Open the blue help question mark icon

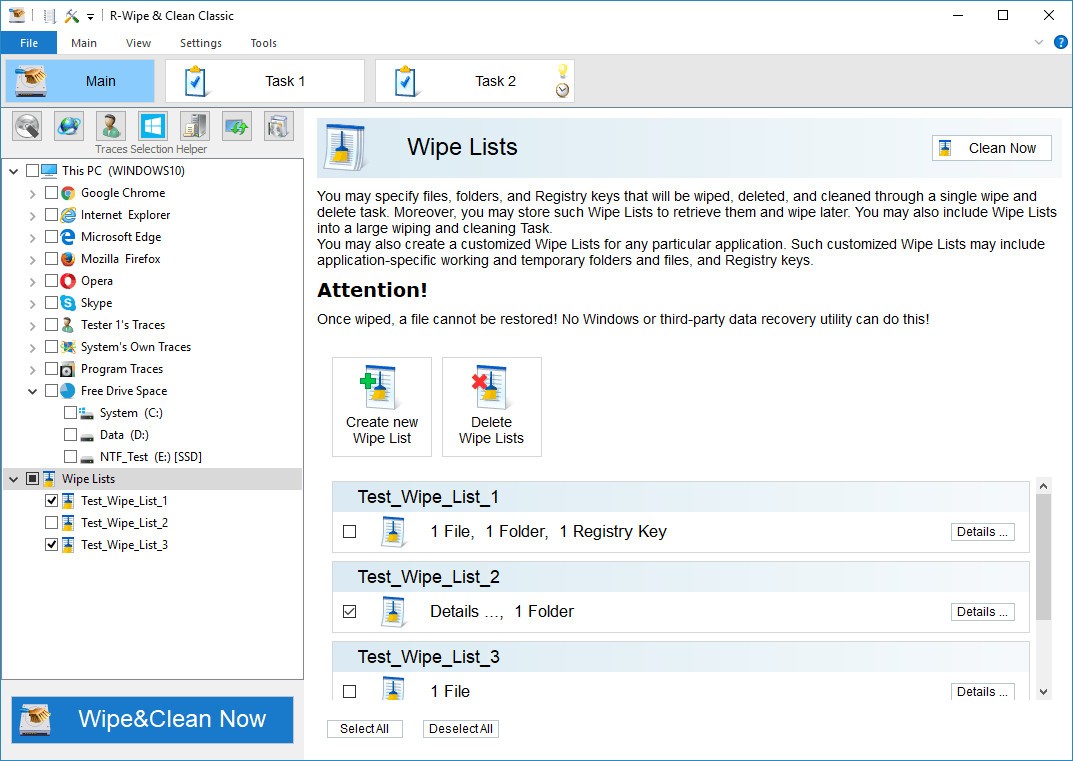click(1061, 42)
